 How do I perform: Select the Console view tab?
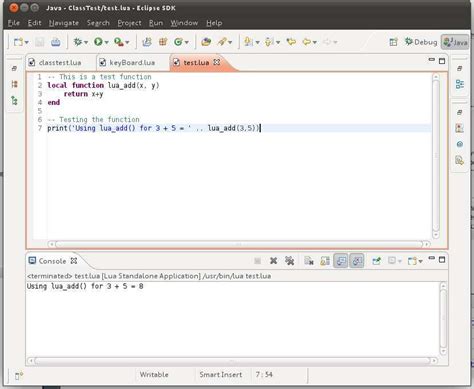coord(52,261)
